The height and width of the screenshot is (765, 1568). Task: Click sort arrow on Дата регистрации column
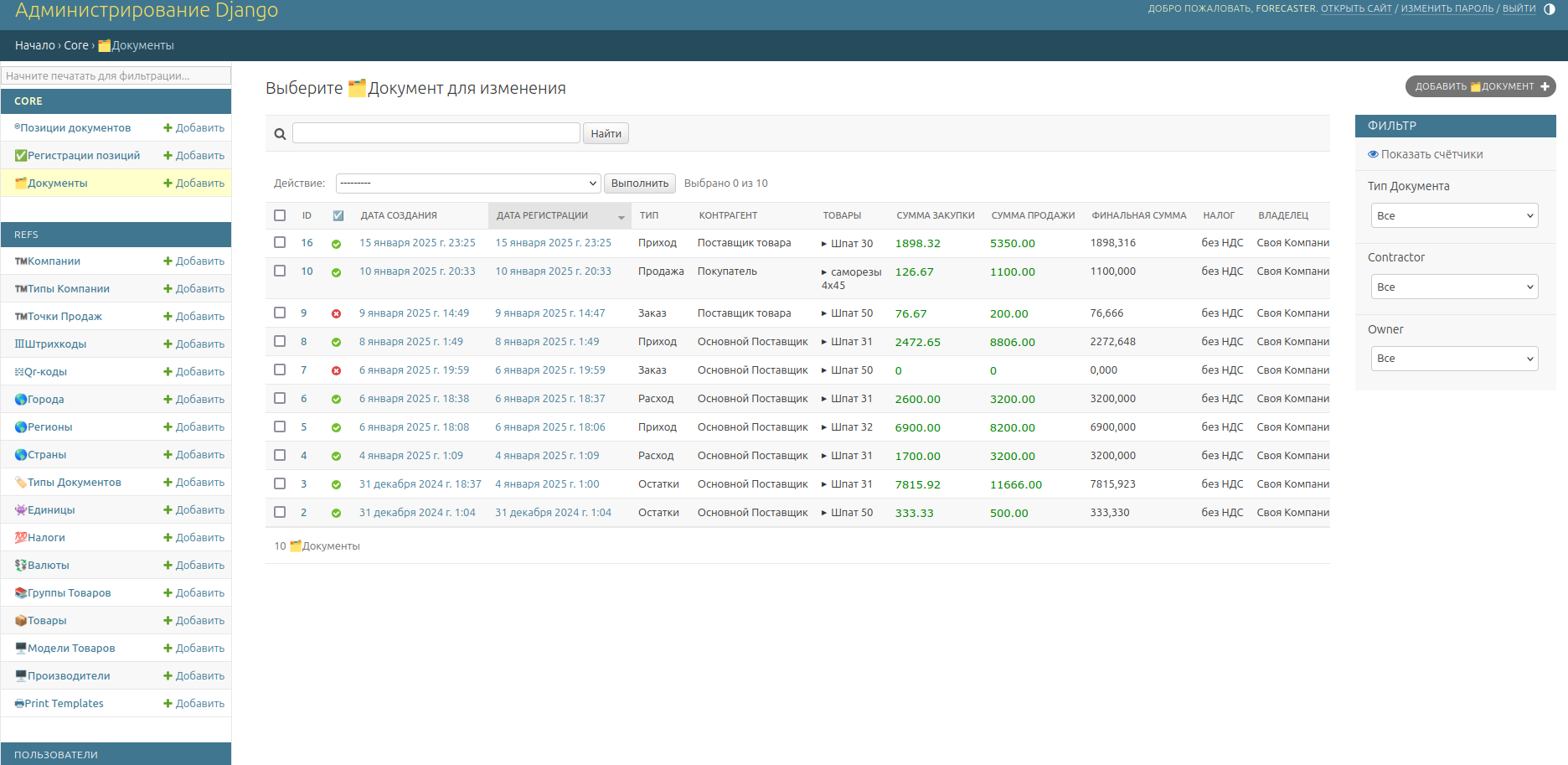(622, 217)
